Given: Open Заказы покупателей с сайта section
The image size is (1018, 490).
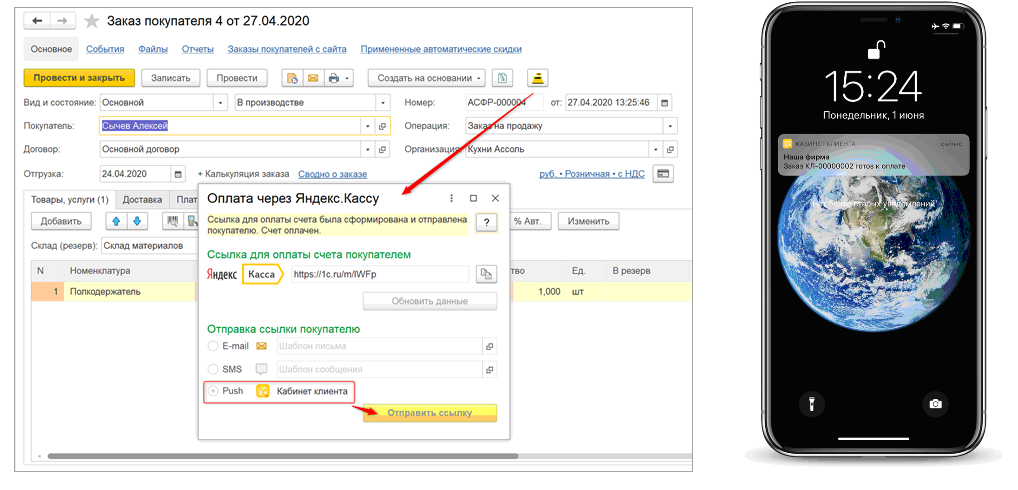Looking at the screenshot, I should 287,49.
